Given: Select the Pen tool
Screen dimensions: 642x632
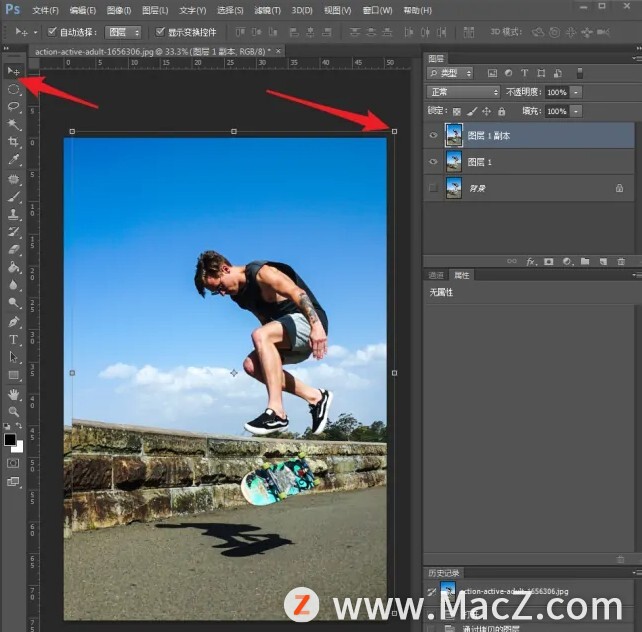Looking at the screenshot, I should pyautogui.click(x=13, y=322).
